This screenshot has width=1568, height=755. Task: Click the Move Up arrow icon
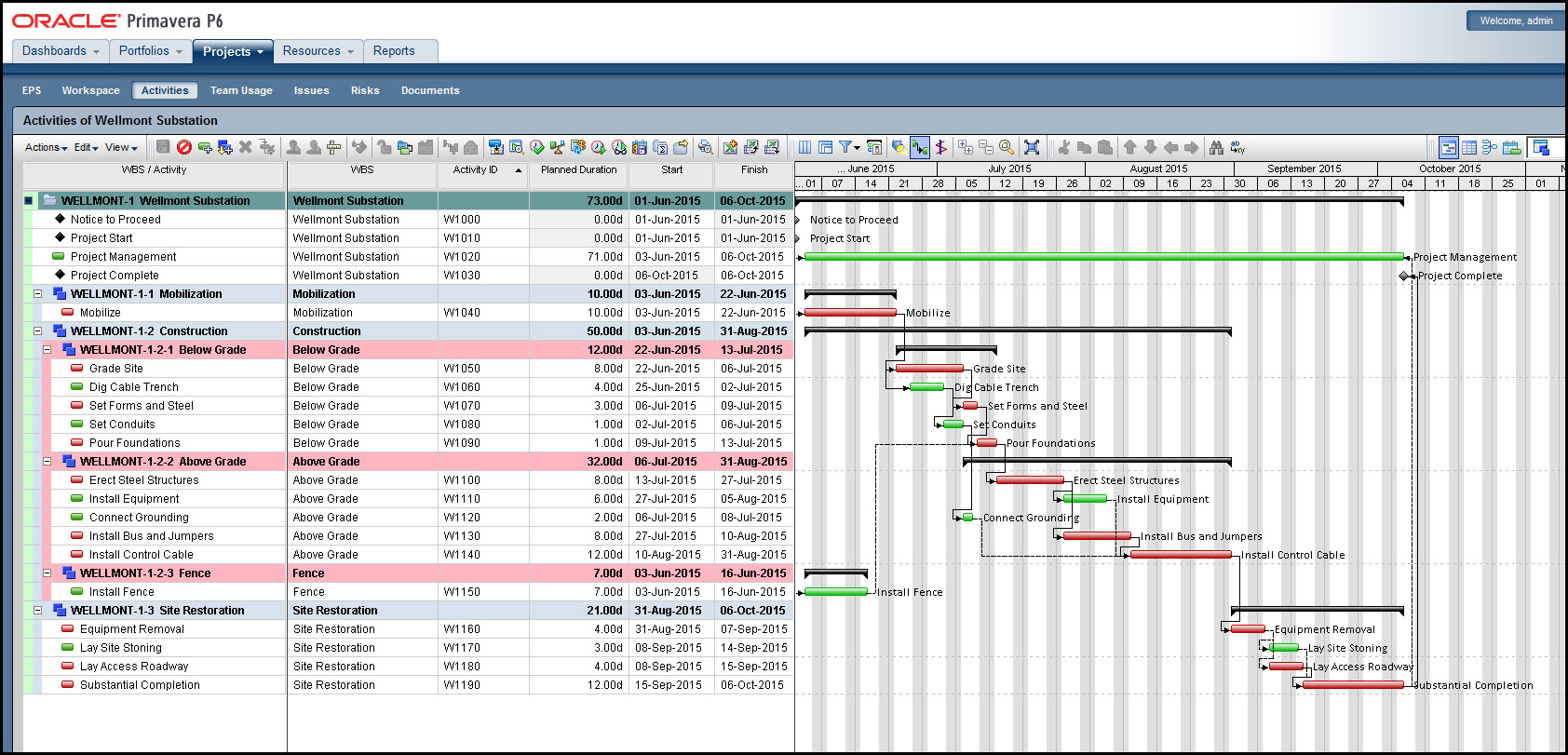point(1130,147)
